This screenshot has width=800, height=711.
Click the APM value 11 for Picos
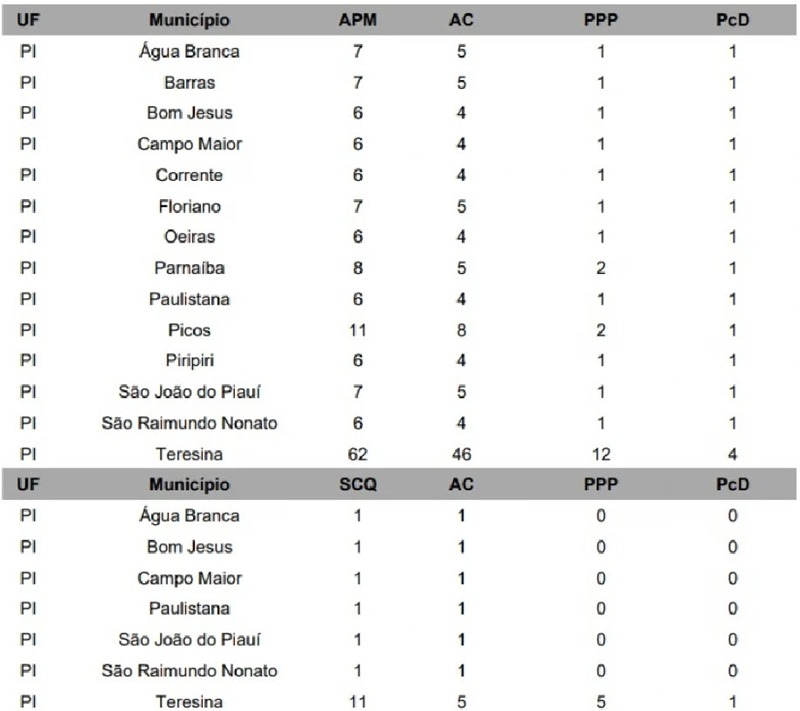[x=357, y=330]
